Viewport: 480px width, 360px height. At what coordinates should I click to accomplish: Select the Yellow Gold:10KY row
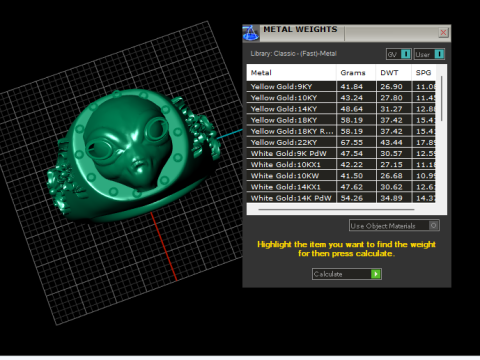(x=341, y=98)
